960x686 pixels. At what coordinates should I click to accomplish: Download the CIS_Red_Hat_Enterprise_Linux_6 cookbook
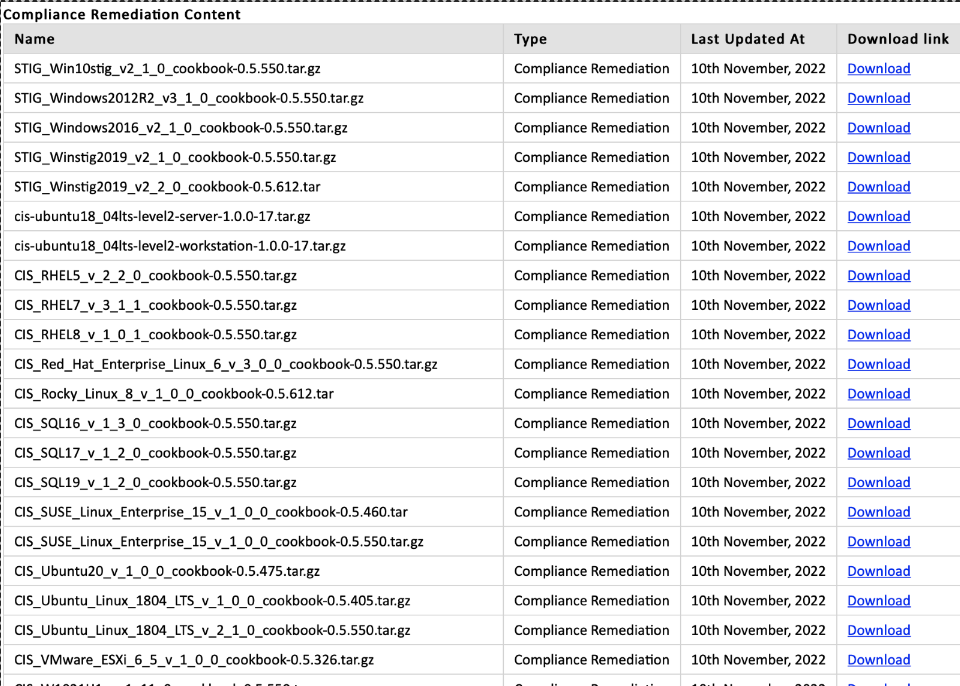(x=878, y=364)
